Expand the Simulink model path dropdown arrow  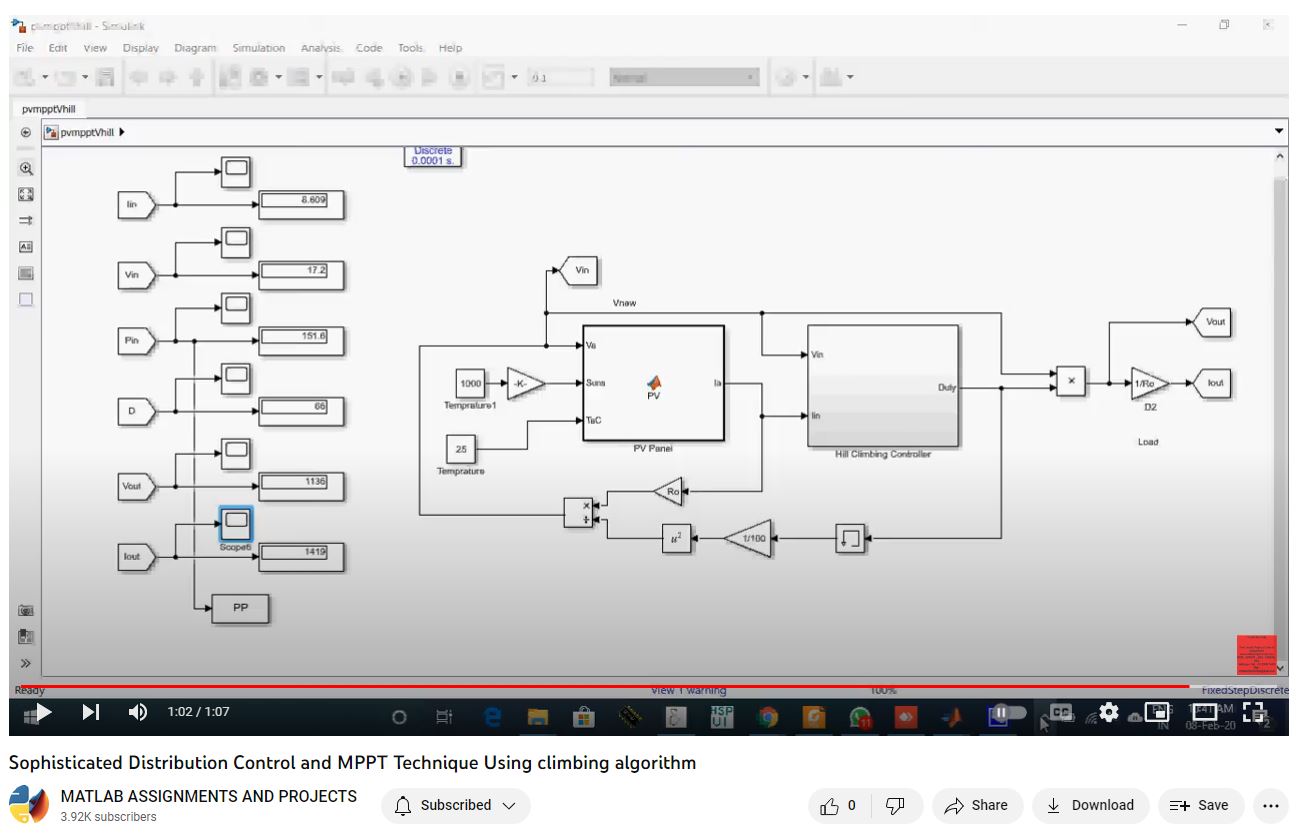click(x=1279, y=132)
